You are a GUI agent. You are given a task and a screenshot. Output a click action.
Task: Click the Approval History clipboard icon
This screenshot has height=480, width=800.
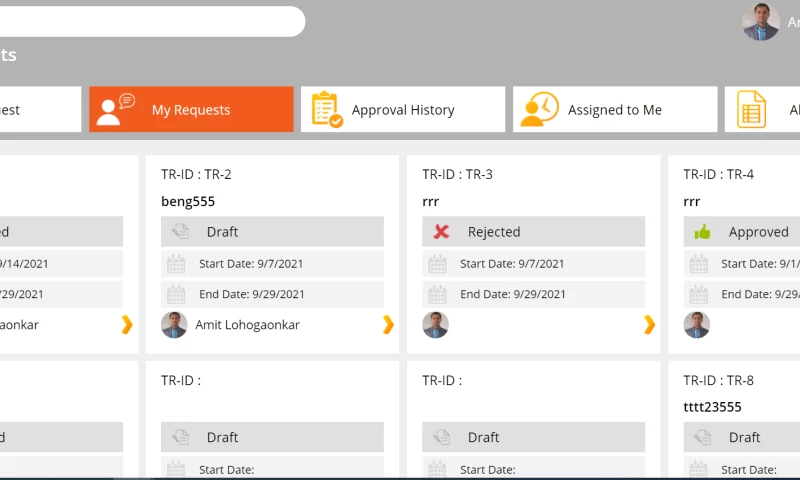[x=327, y=109]
